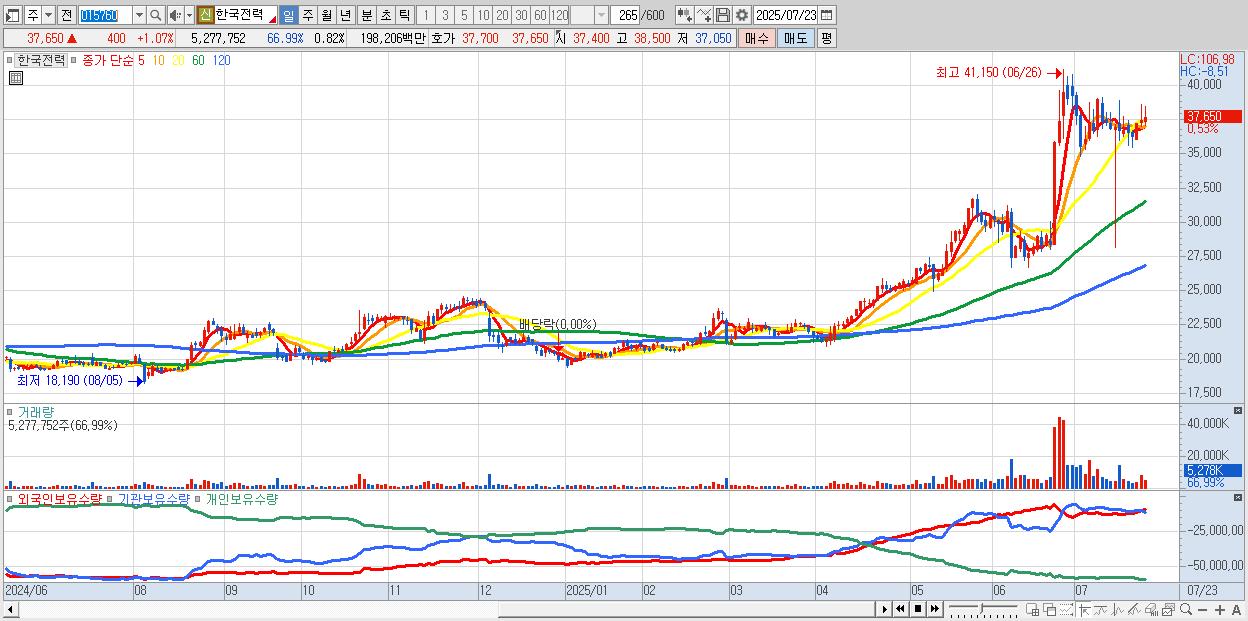Image resolution: width=1248 pixels, height=621 pixels.
Task: Click the chart image save icon
Action: click(1168, 610)
